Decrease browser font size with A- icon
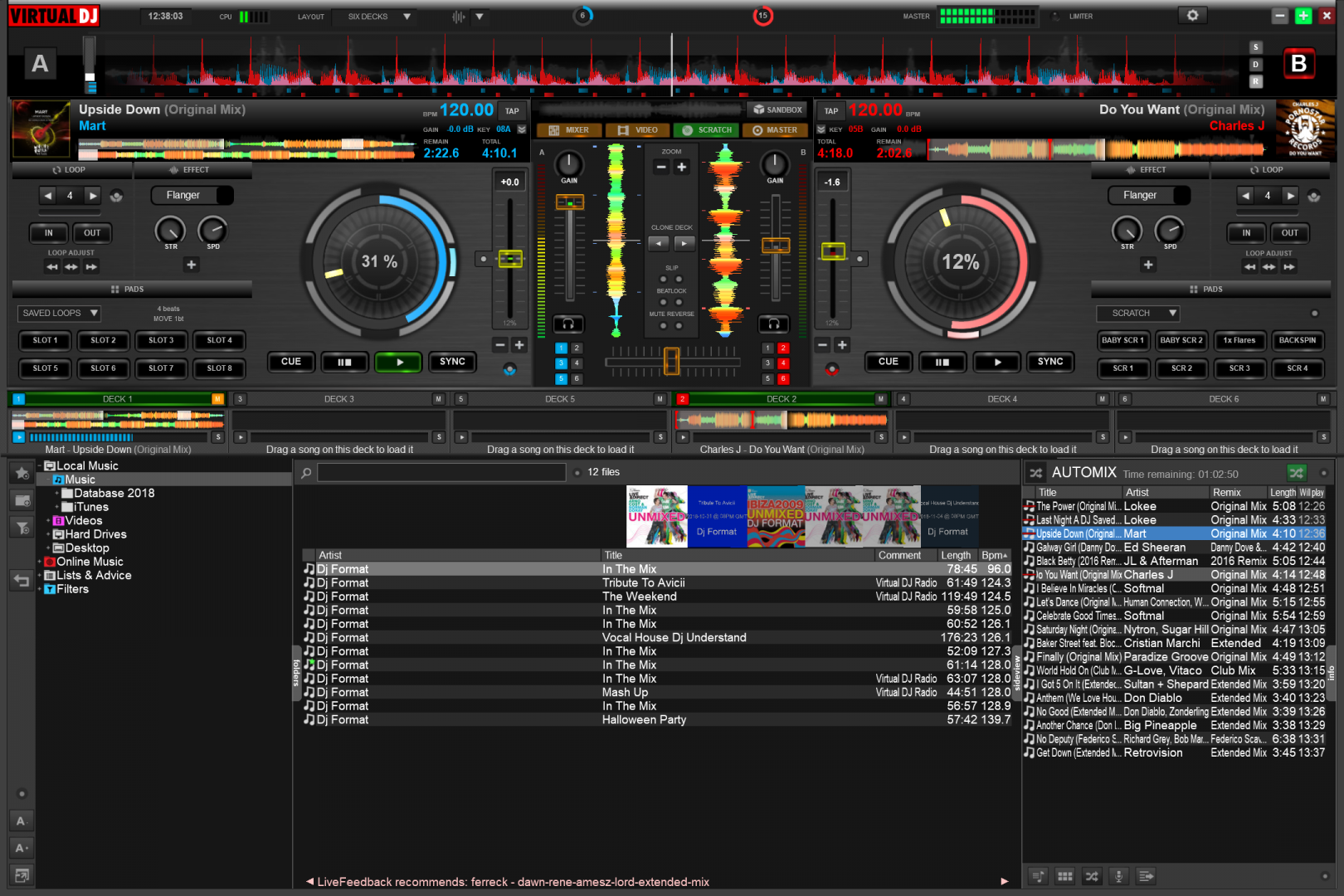The width and height of the screenshot is (1344, 896). pyautogui.click(x=22, y=821)
